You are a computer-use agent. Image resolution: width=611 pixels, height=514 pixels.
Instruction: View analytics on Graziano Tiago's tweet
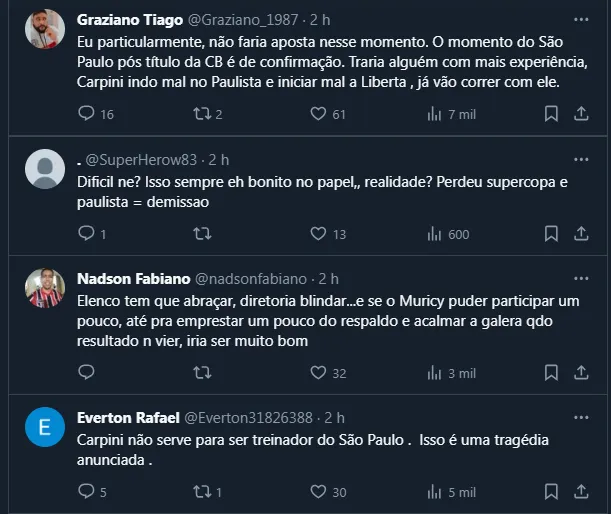pos(434,114)
